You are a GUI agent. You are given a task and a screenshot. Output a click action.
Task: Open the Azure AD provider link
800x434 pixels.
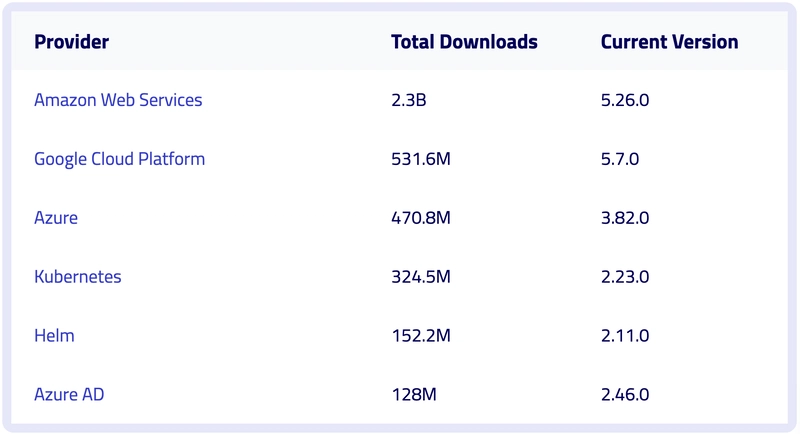point(69,394)
